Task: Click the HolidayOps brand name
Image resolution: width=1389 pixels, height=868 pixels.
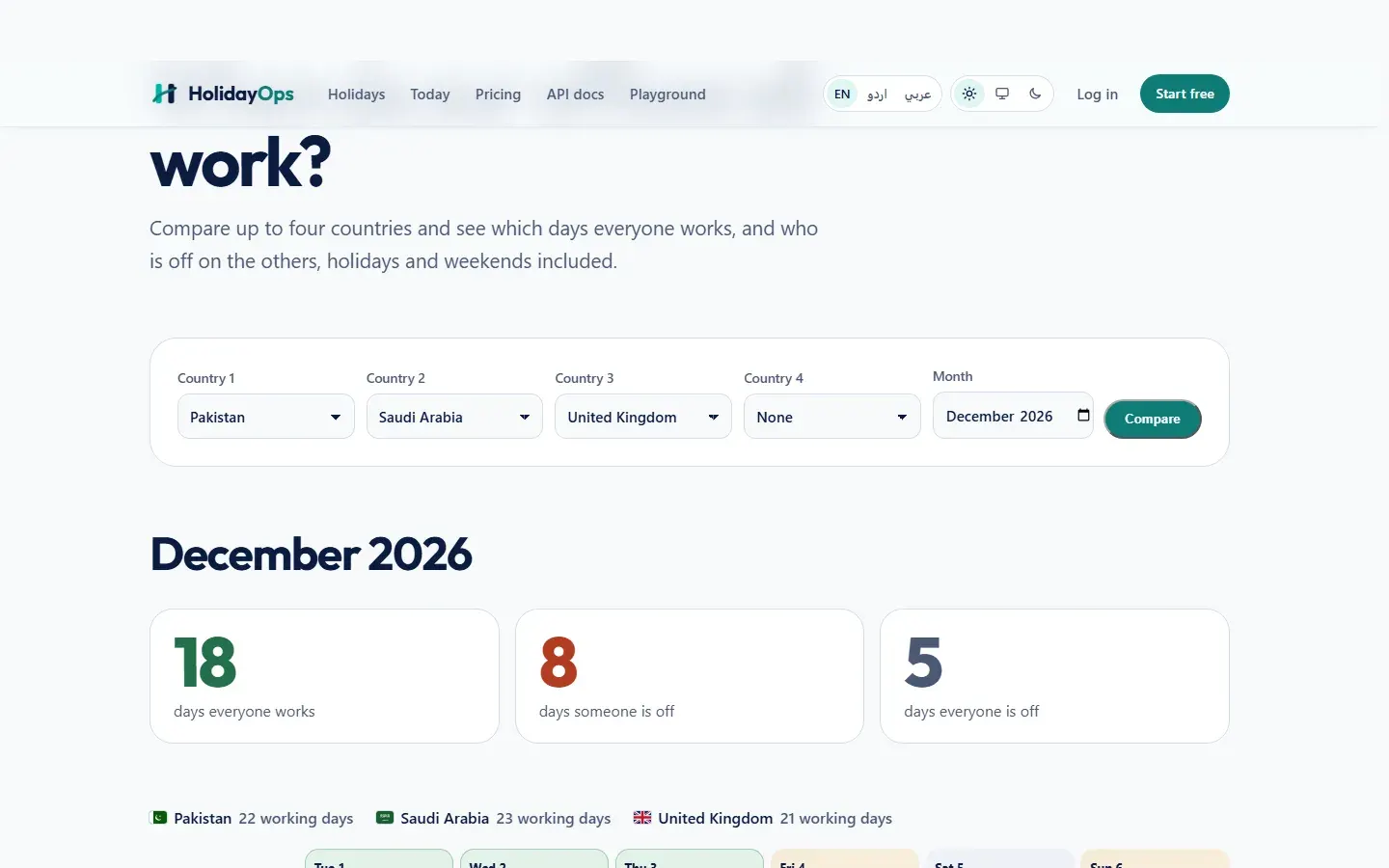Action: click(241, 94)
